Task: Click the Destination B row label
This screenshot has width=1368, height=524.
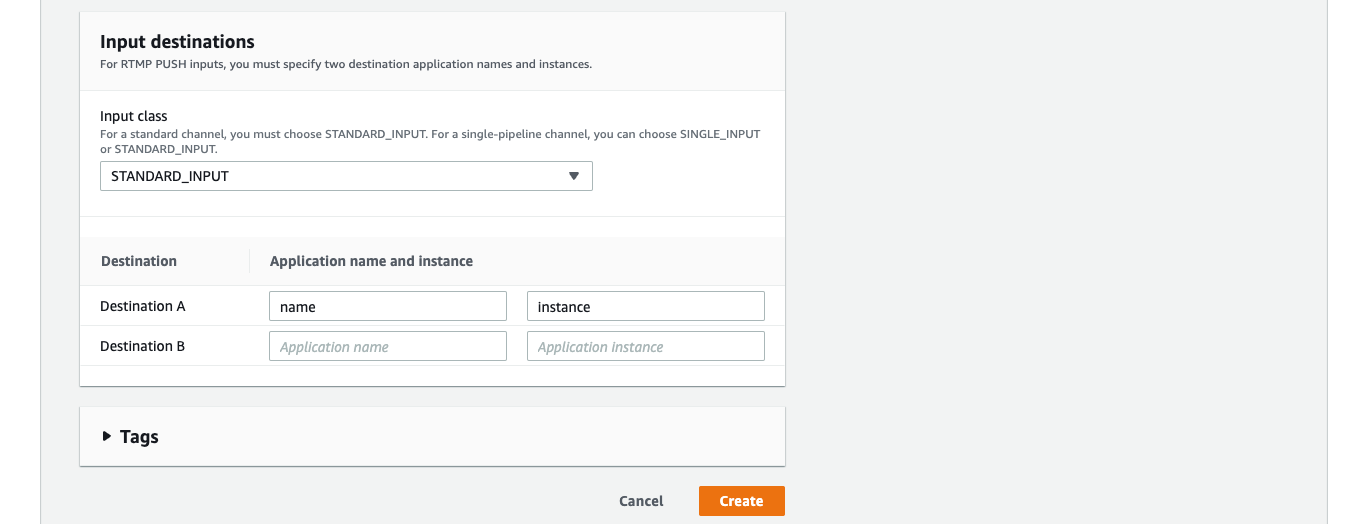Action: click(x=143, y=346)
